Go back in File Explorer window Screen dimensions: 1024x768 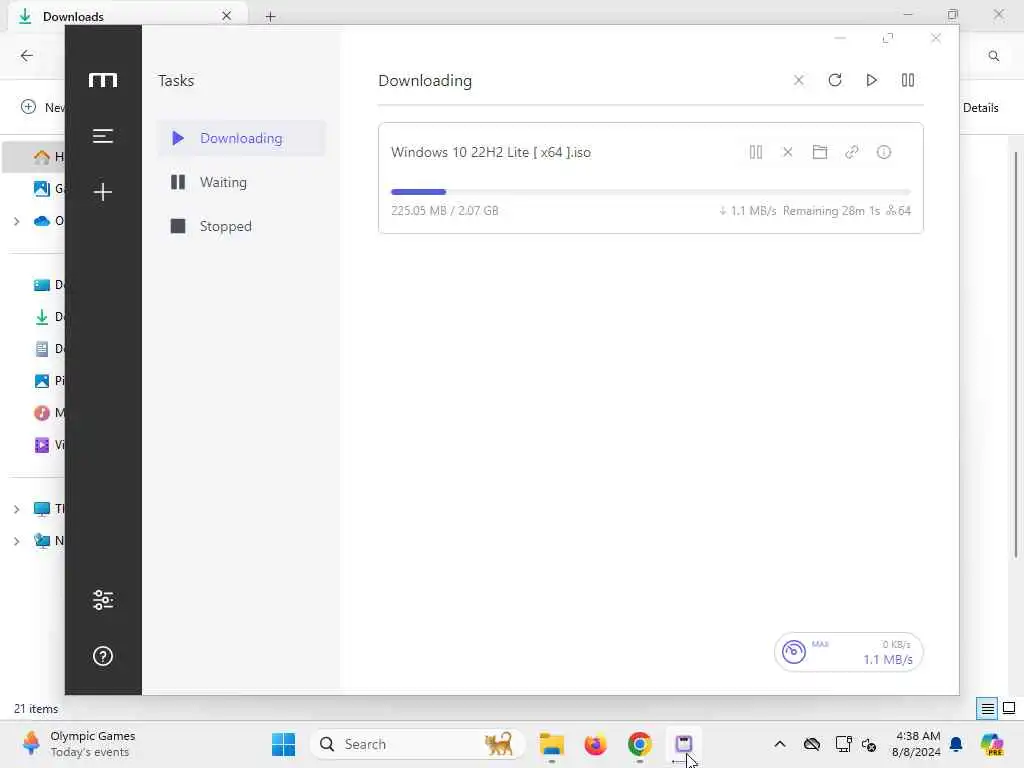pyautogui.click(x=27, y=56)
